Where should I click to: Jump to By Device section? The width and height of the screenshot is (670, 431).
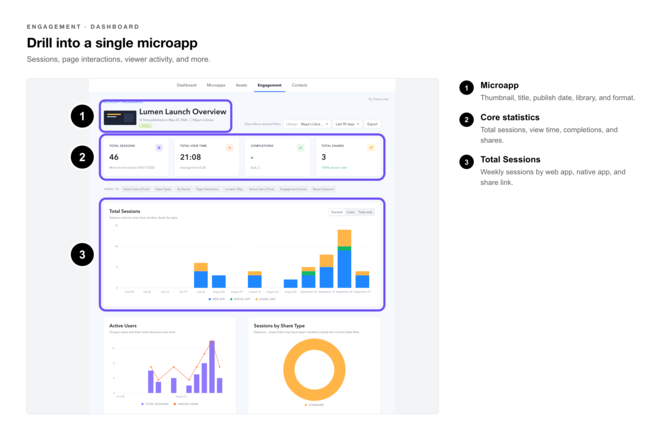[x=183, y=189]
